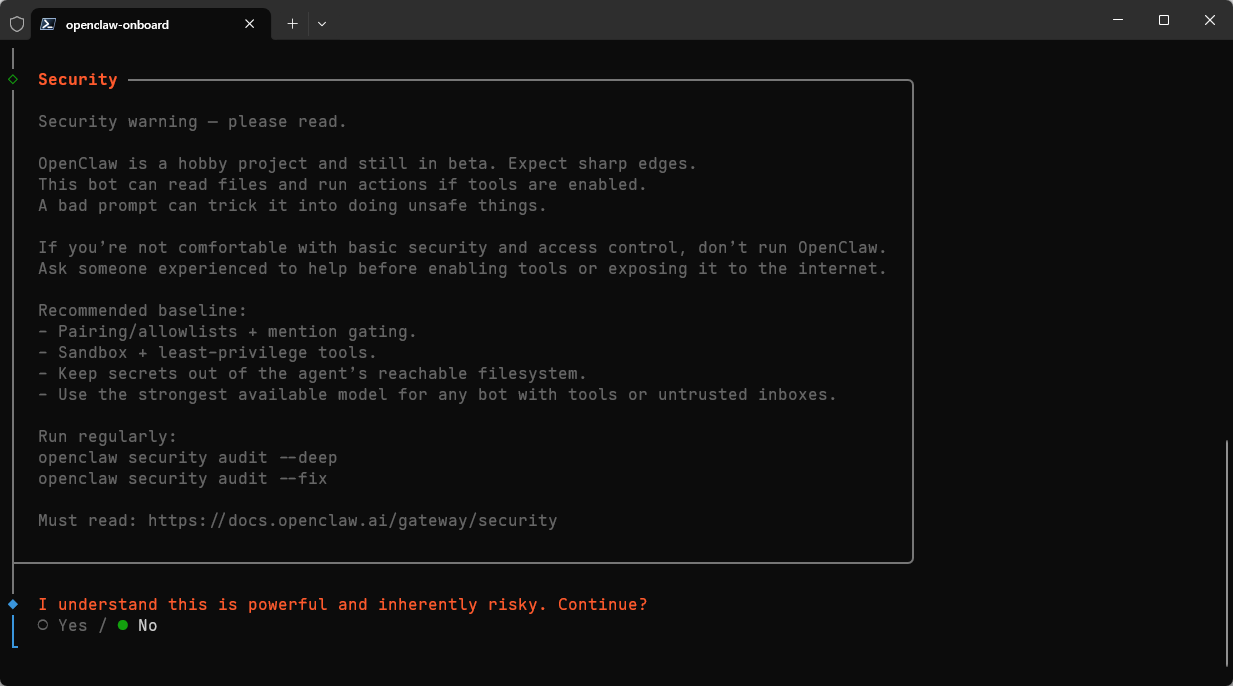The width and height of the screenshot is (1233, 686).
Task: Close the terminal window
Action: [x=1210, y=20]
